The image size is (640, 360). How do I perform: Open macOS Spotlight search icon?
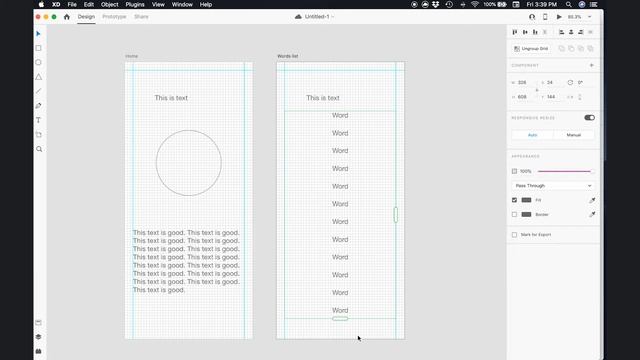(569, 4)
